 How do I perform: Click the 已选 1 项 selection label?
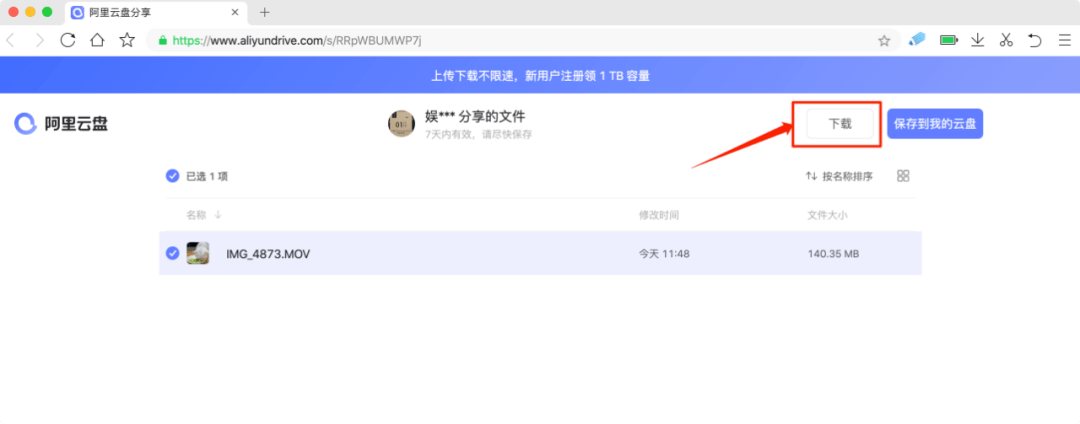pyautogui.click(x=207, y=176)
